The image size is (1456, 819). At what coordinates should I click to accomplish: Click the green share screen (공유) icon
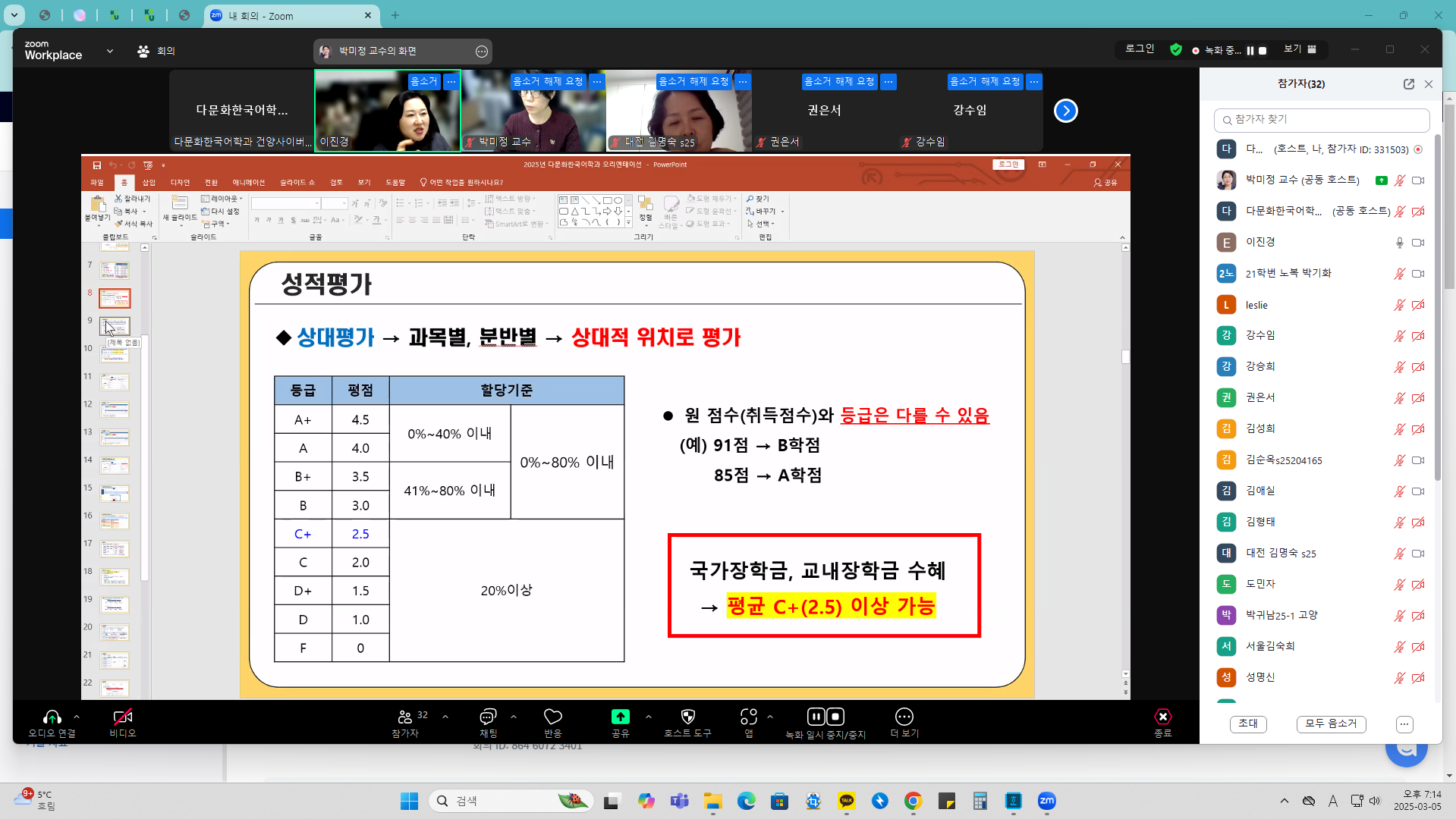(620, 717)
